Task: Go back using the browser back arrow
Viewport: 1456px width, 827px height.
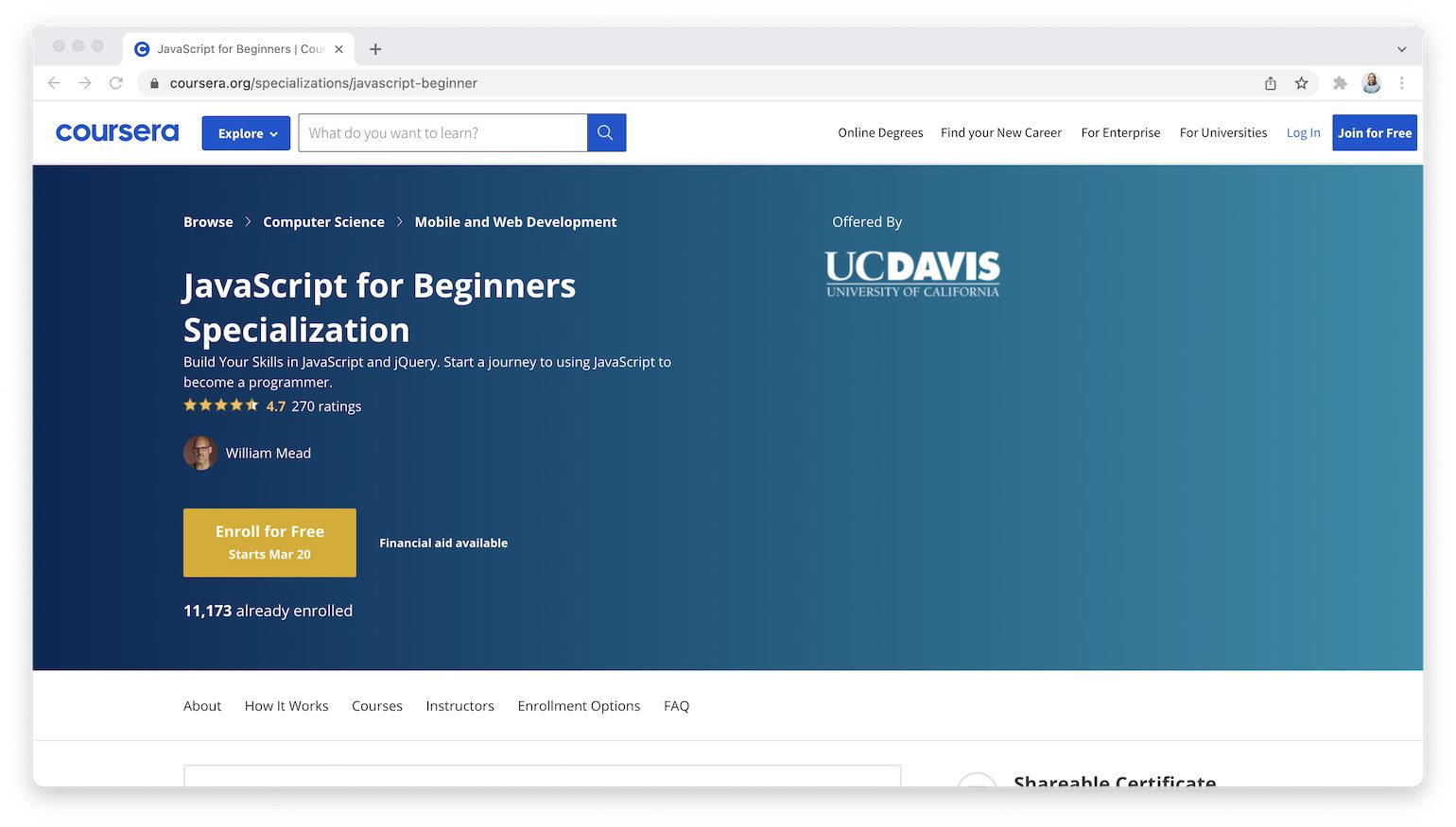Action: 54,83
